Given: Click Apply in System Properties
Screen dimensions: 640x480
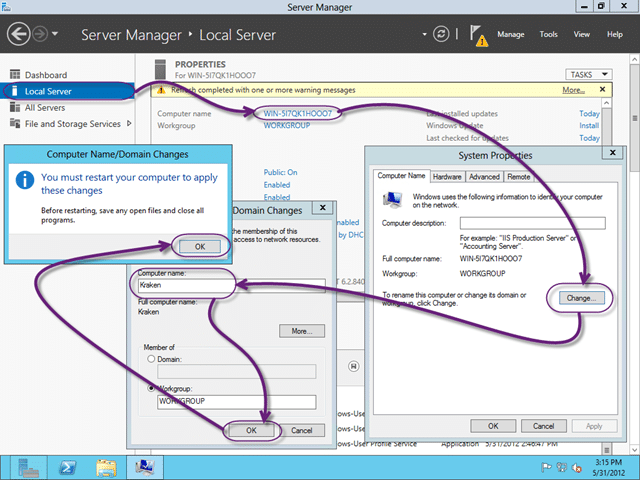Looking at the screenshot, I should tap(594, 426).
